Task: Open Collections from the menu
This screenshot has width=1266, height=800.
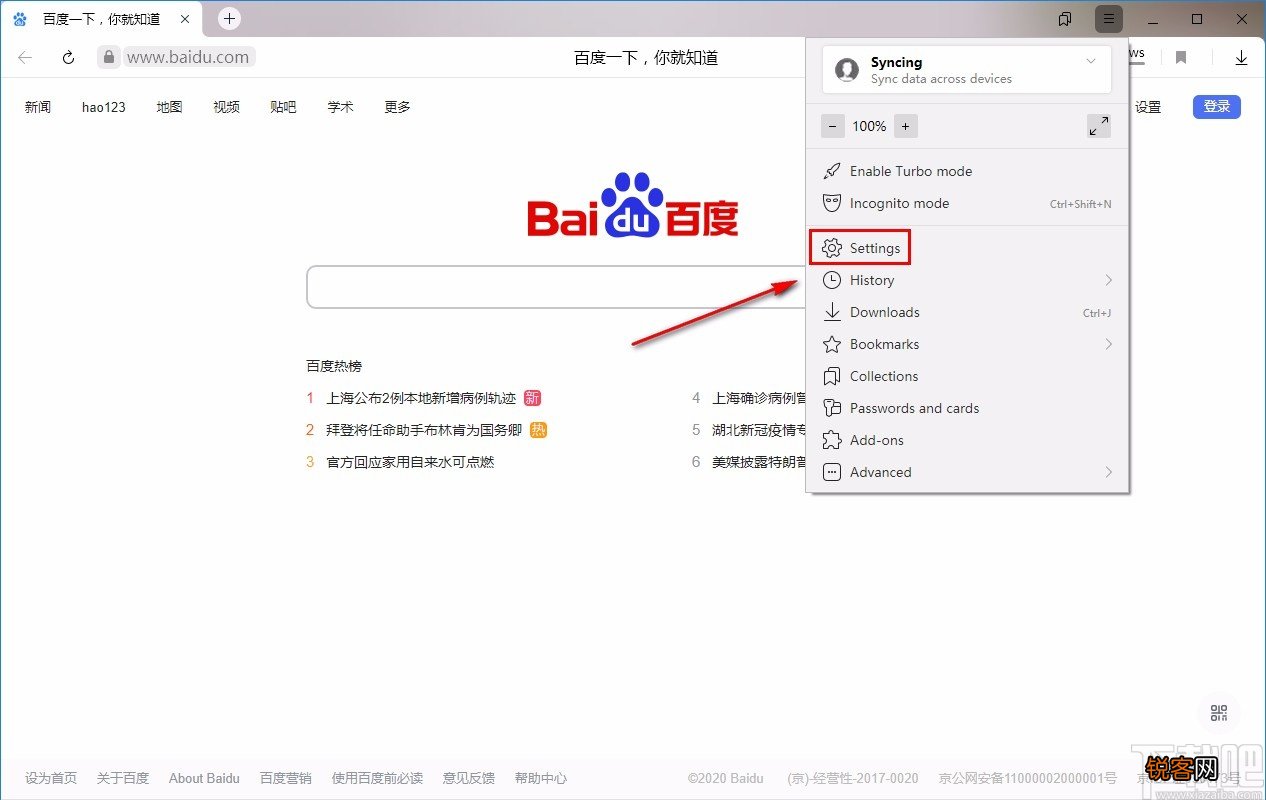Action: (967, 376)
